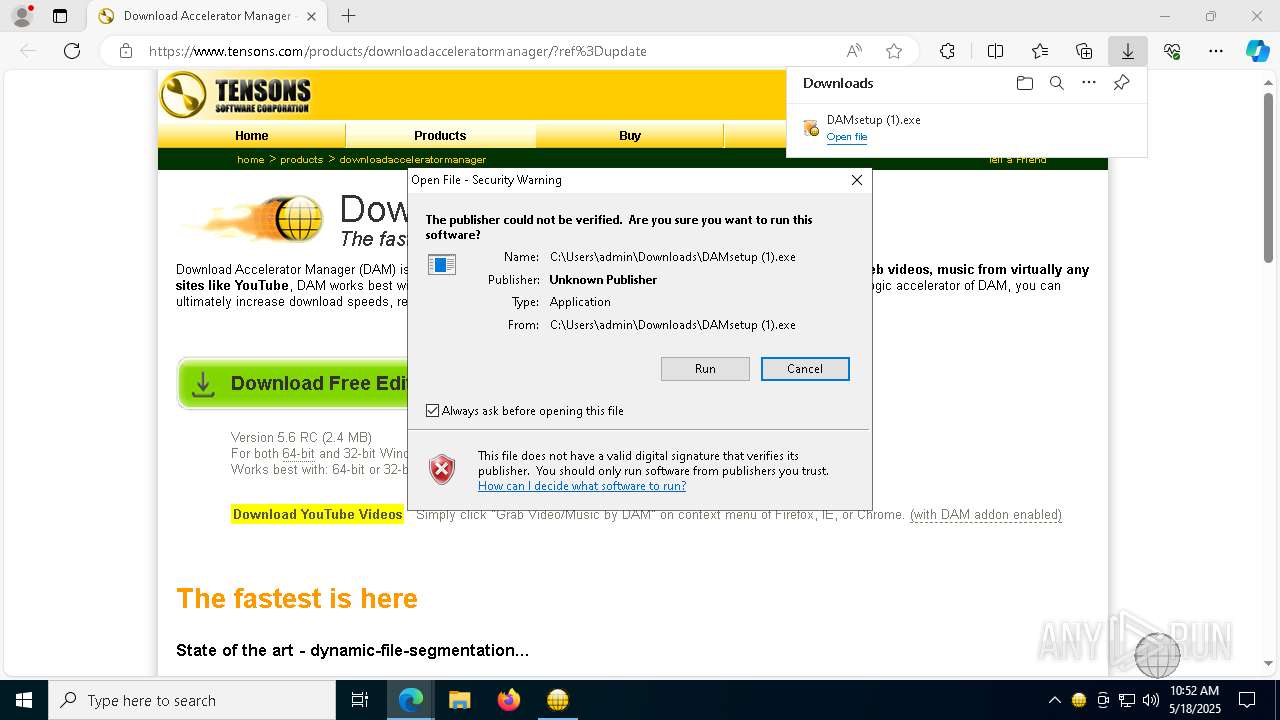This screenshot has width=1280, height=720.
Task: Open downloads folder from Downloads panel
Action: (x=1024, y=83)
